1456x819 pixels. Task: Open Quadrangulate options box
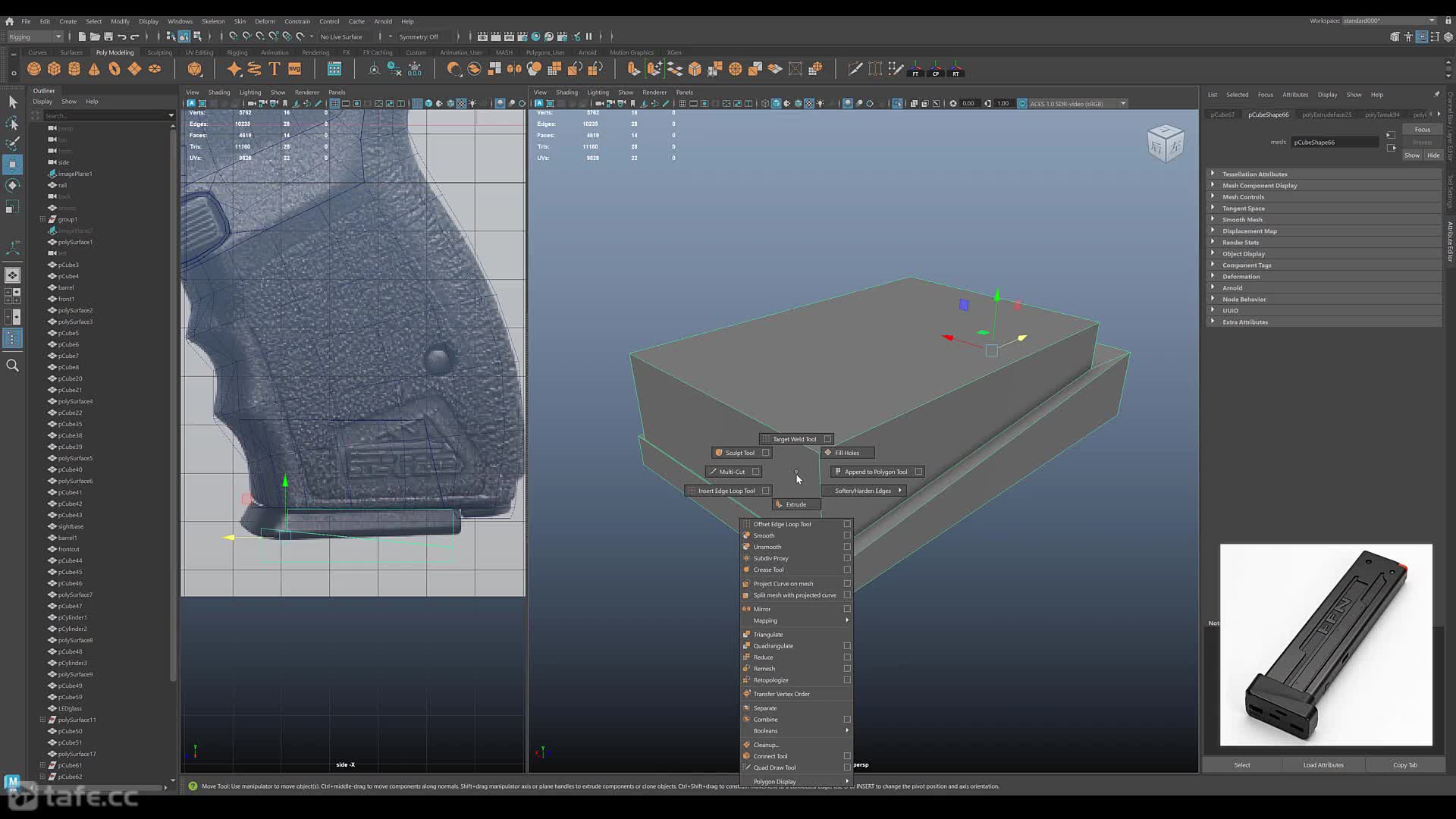[x=847, y=646]
